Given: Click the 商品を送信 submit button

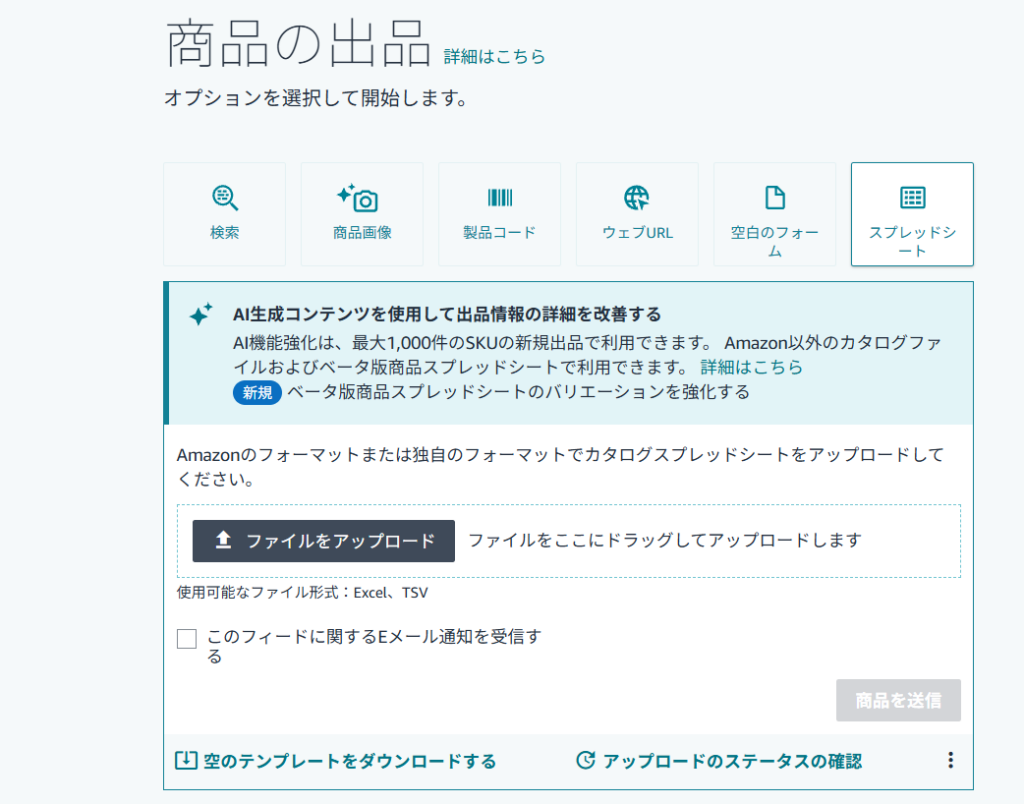Looking at the screenshot, I should 898,700.
